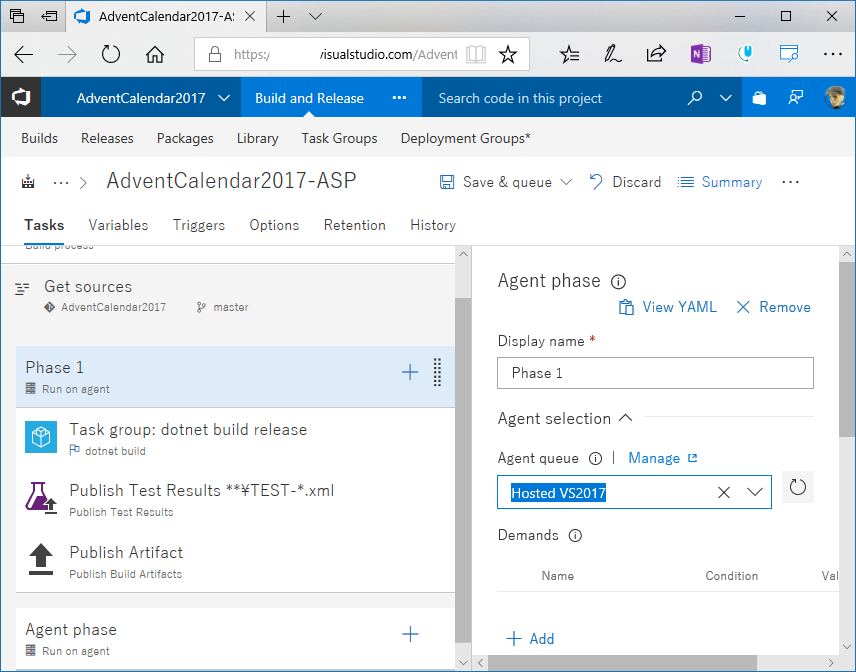Click the breadcrumb ellipsis before AdventCalendar2017-ASP

tap(61, 183)
